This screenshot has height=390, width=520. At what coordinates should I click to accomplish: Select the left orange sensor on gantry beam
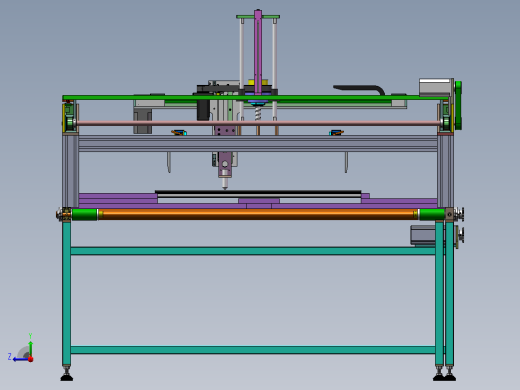tap(179, 133)
